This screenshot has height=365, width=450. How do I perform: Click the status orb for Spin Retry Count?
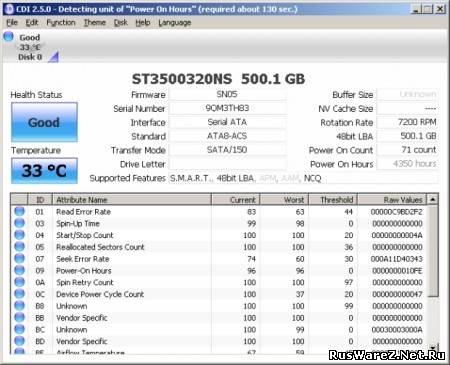(x=19, y=282)
